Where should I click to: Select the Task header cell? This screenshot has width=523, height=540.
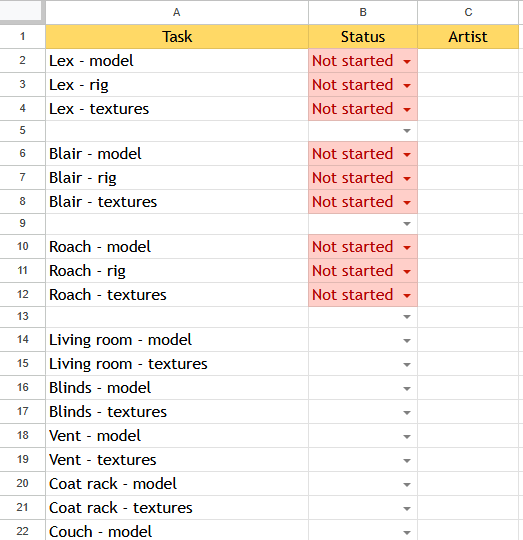coord(177,37)
